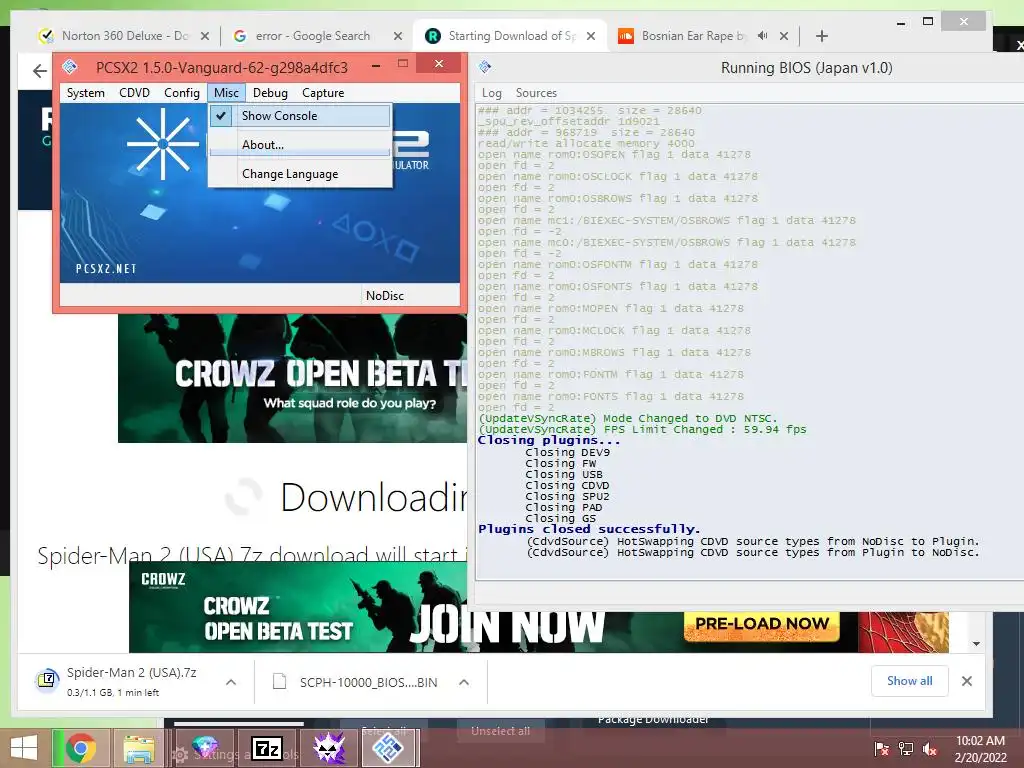1024x768 pixels.
Task: Select the Starting Download tab
Action: point(509,36)
